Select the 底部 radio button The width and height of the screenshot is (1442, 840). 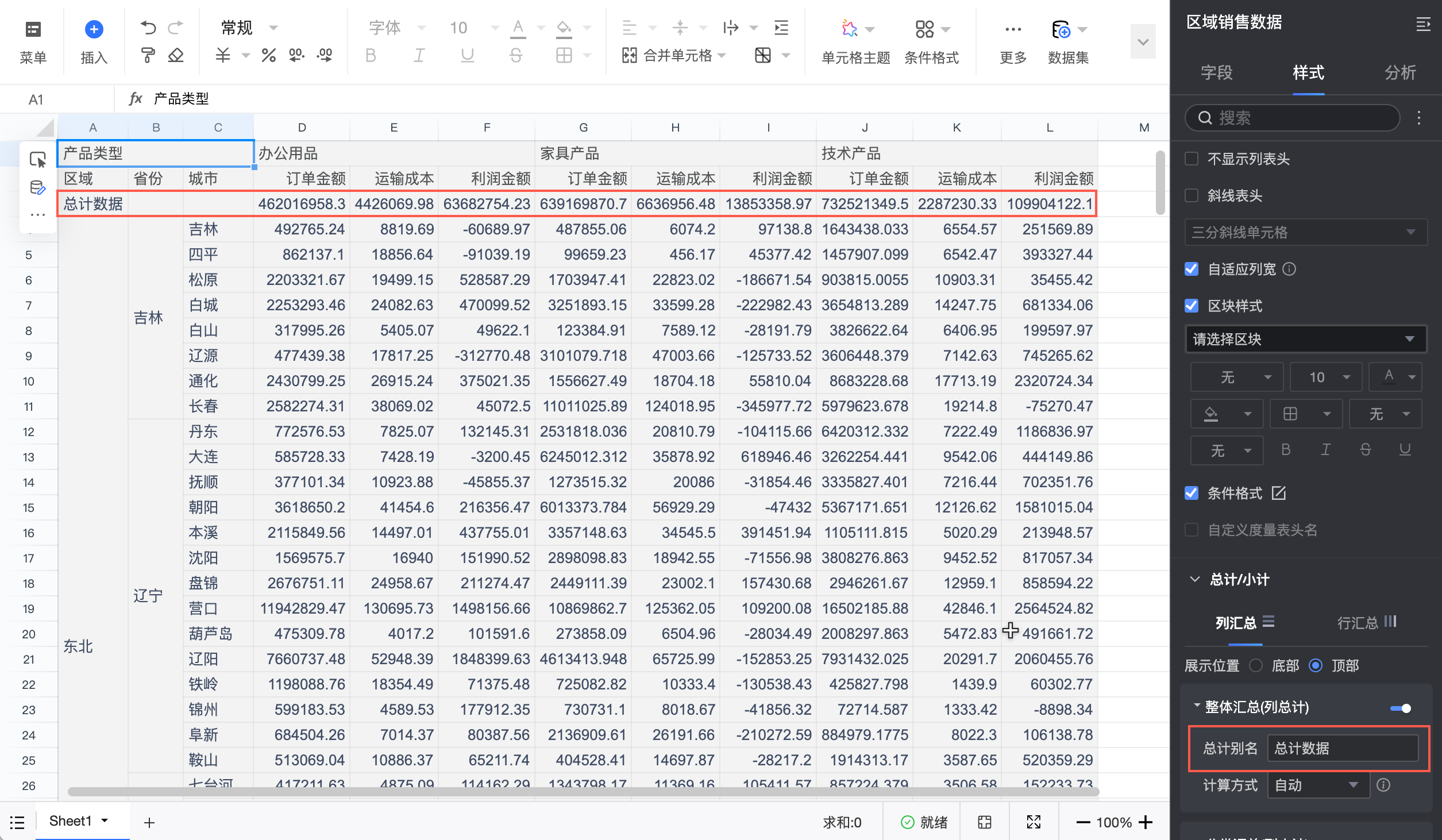[1256, 665]
